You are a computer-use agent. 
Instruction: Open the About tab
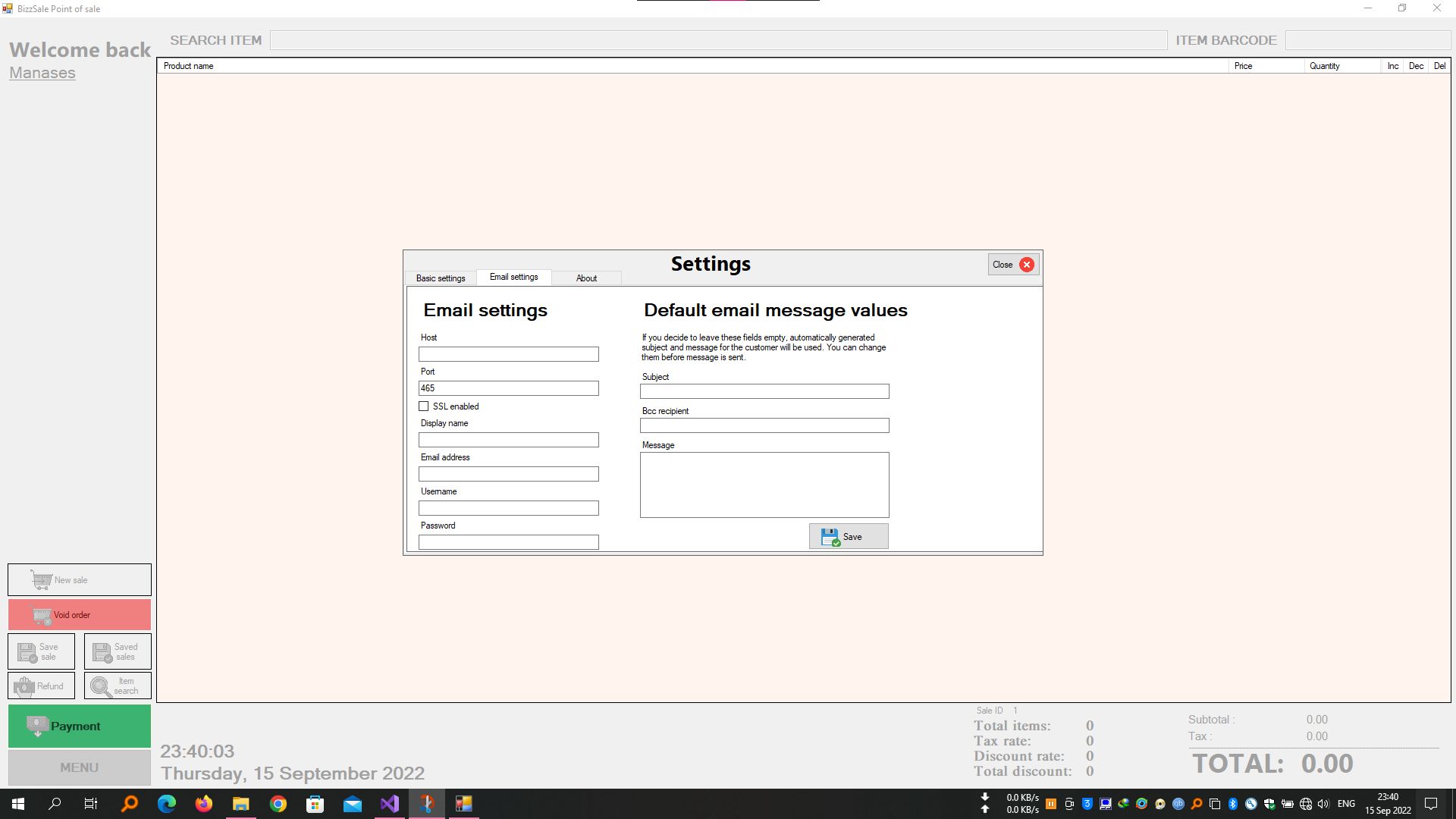586,278
